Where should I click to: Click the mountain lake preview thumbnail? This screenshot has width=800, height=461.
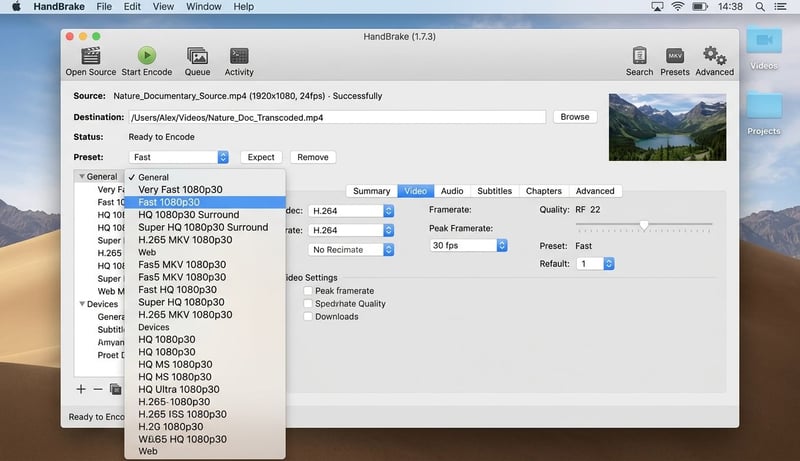pos(667,127)
